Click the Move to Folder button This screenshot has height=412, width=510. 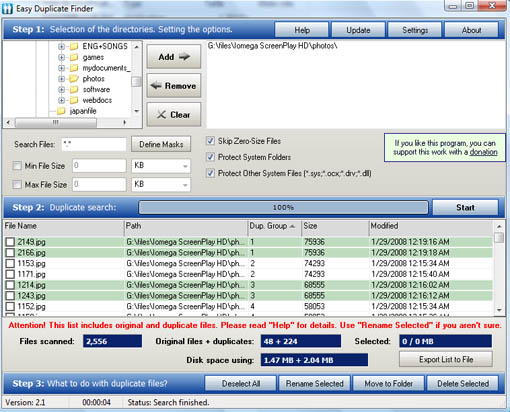click(x=388, y=383)
